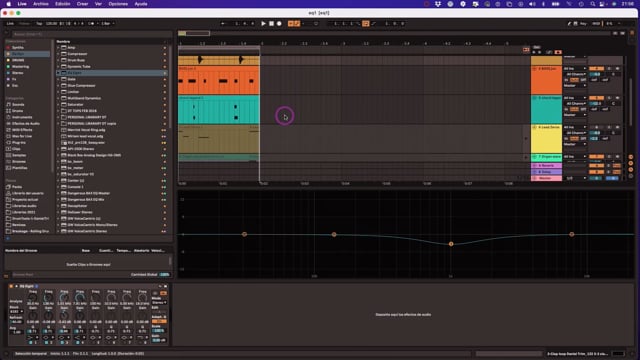Click the browser search field
The width and height of the screenshot is (640, 360).
click(x=92, y=34)
